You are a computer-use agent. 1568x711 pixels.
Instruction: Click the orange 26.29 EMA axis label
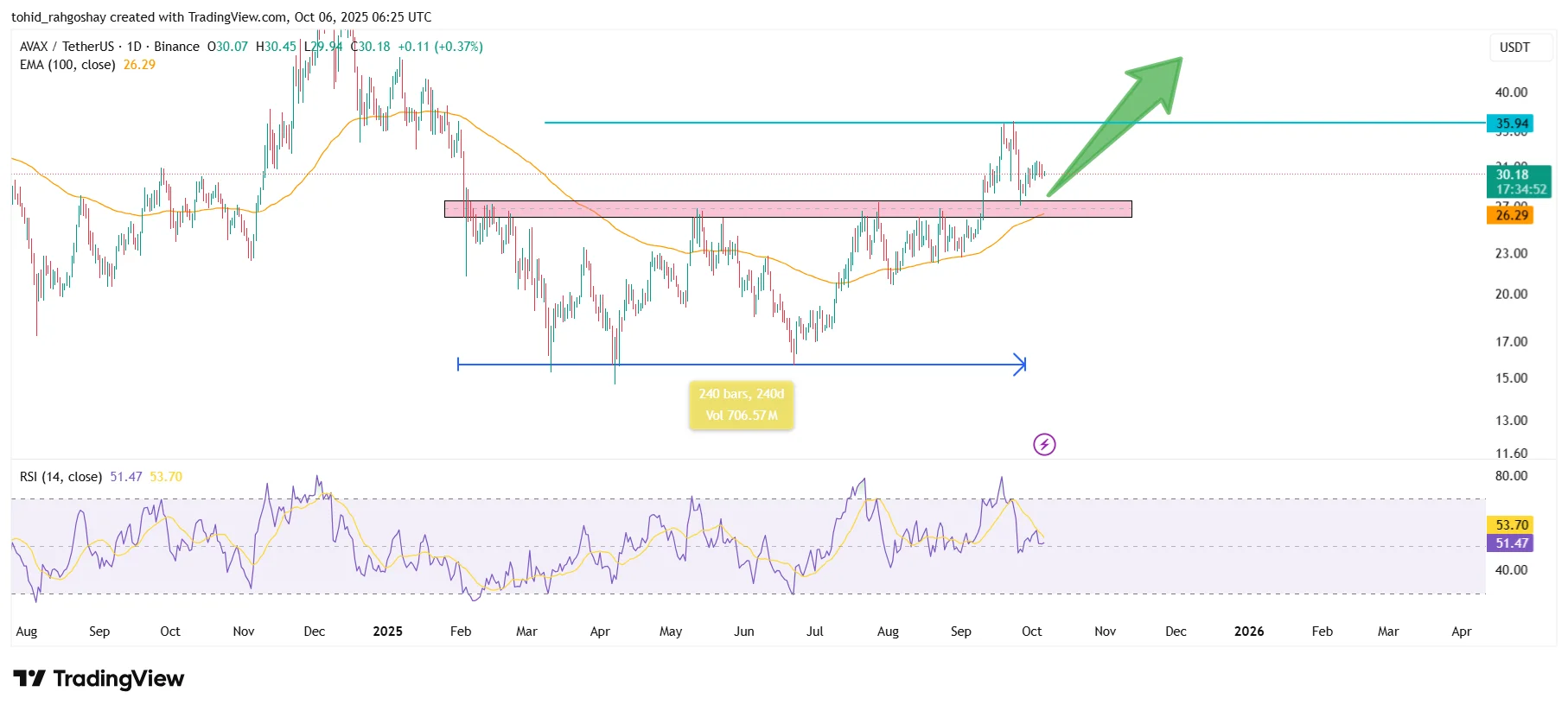coord(1509,215)
